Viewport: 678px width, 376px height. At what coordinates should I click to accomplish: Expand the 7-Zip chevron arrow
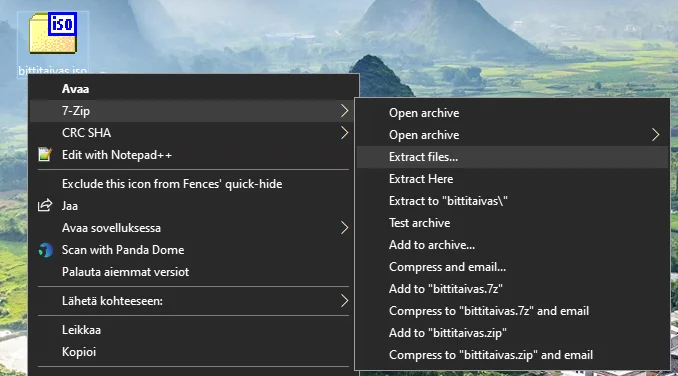coord(344,111)
